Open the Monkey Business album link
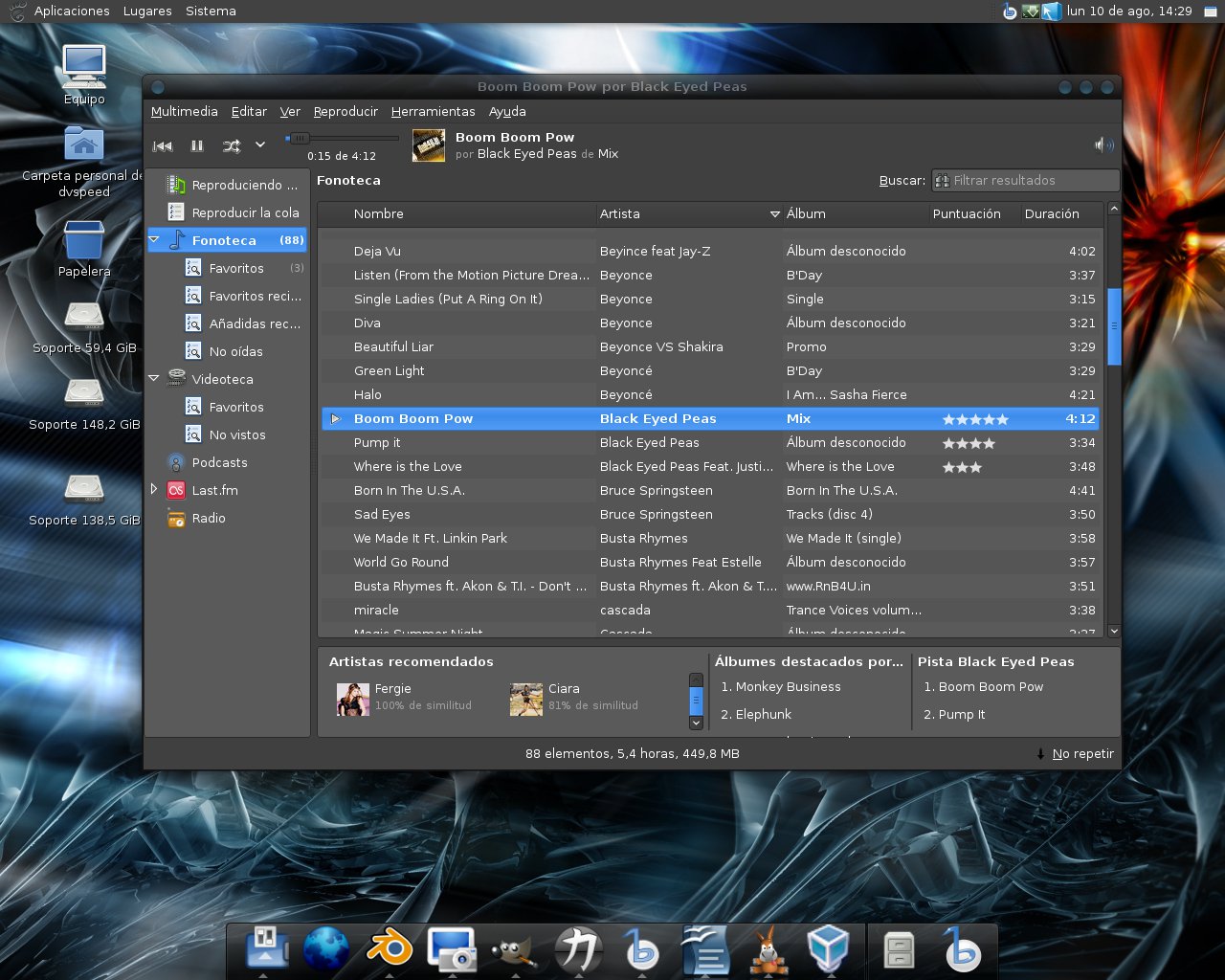 789,687
